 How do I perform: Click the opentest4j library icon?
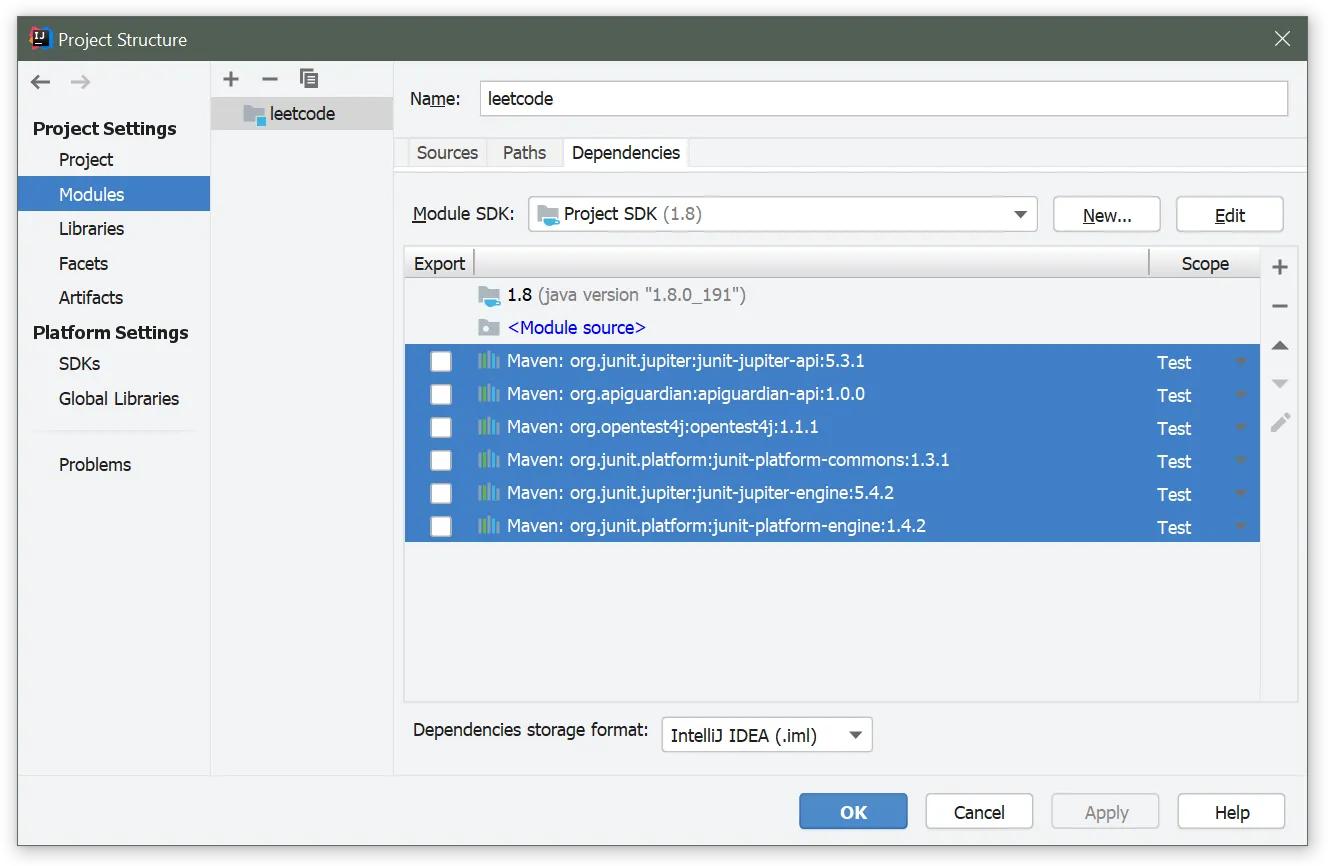click(x=488, y=427)
